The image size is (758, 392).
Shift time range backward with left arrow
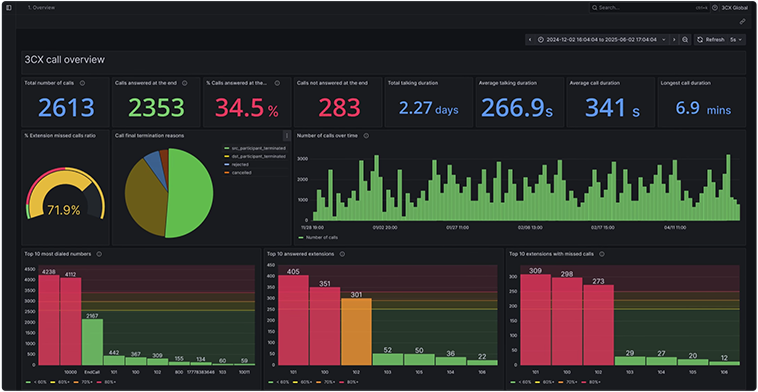coord(530,40)
